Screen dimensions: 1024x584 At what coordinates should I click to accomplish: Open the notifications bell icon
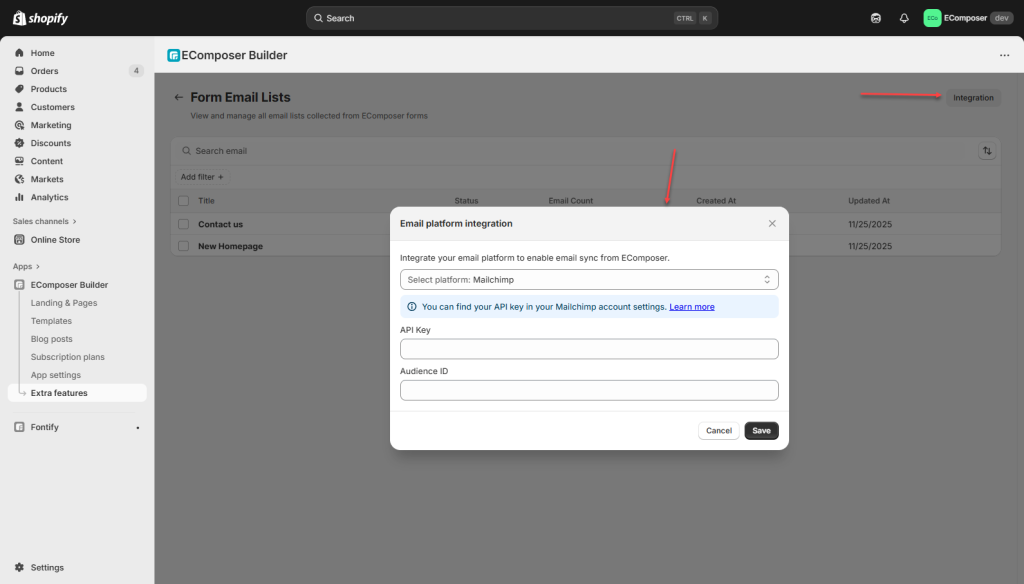[x=904, y=18]
